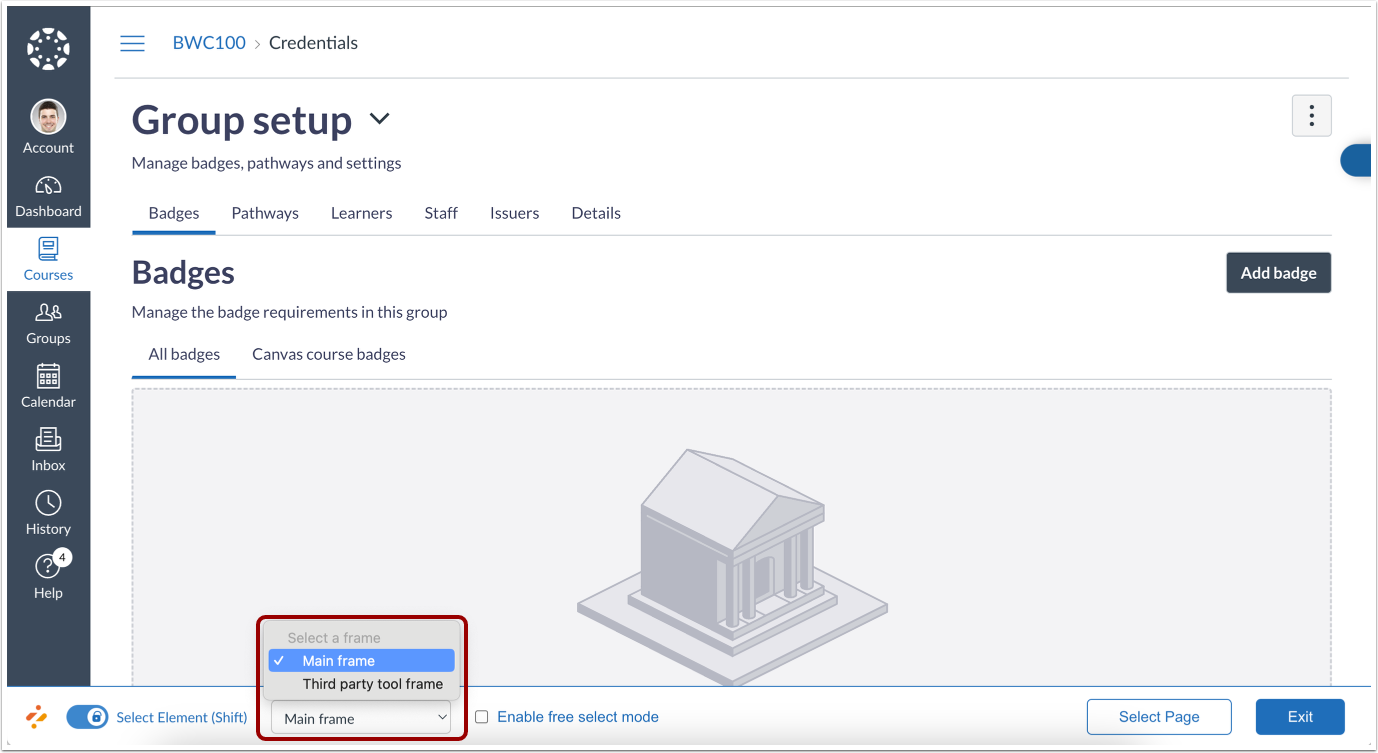
Task: Toggle Select Element (Shift) switch
Action: pos(87,717)
